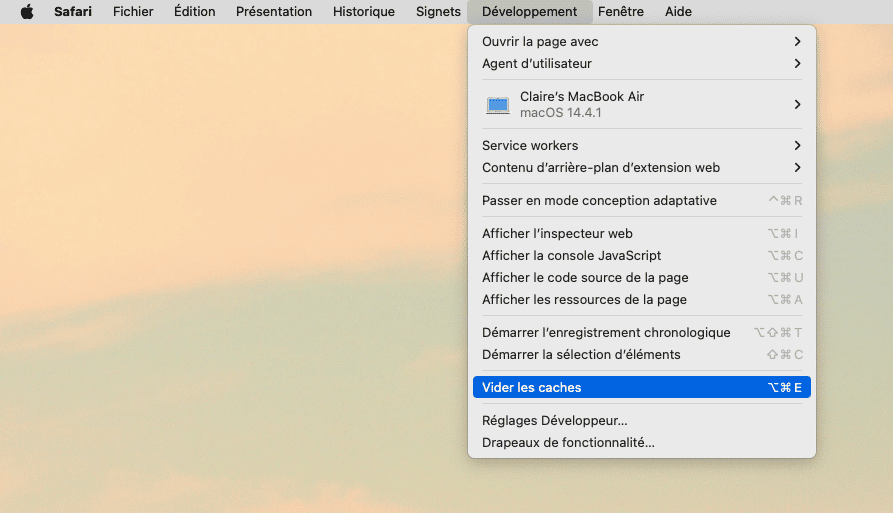Select Passer en mode conception adaptative

tap(642, 200)
